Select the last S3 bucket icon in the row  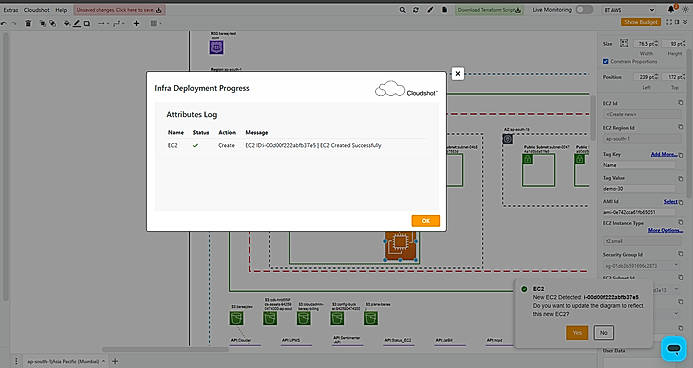pyautogui.click(x=371, y=318)
